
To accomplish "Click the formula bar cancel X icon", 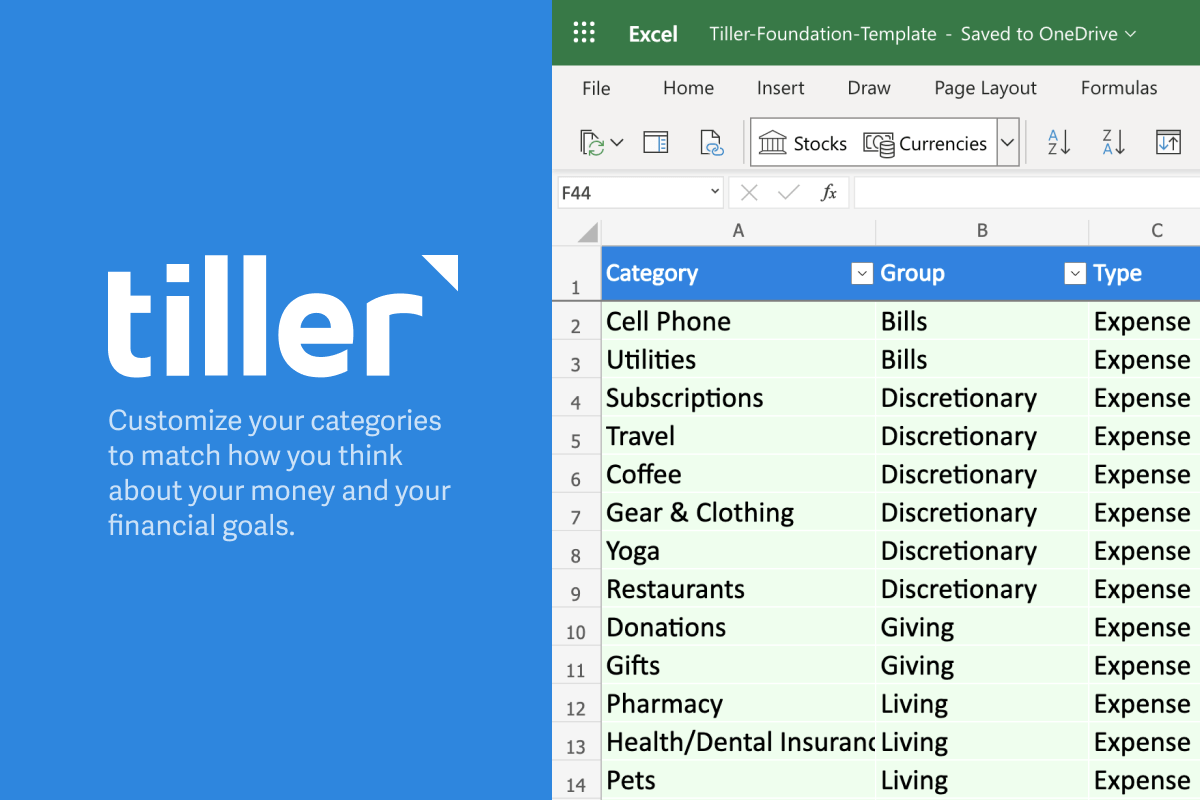I will pyautogui.click(x=749, y=193).
